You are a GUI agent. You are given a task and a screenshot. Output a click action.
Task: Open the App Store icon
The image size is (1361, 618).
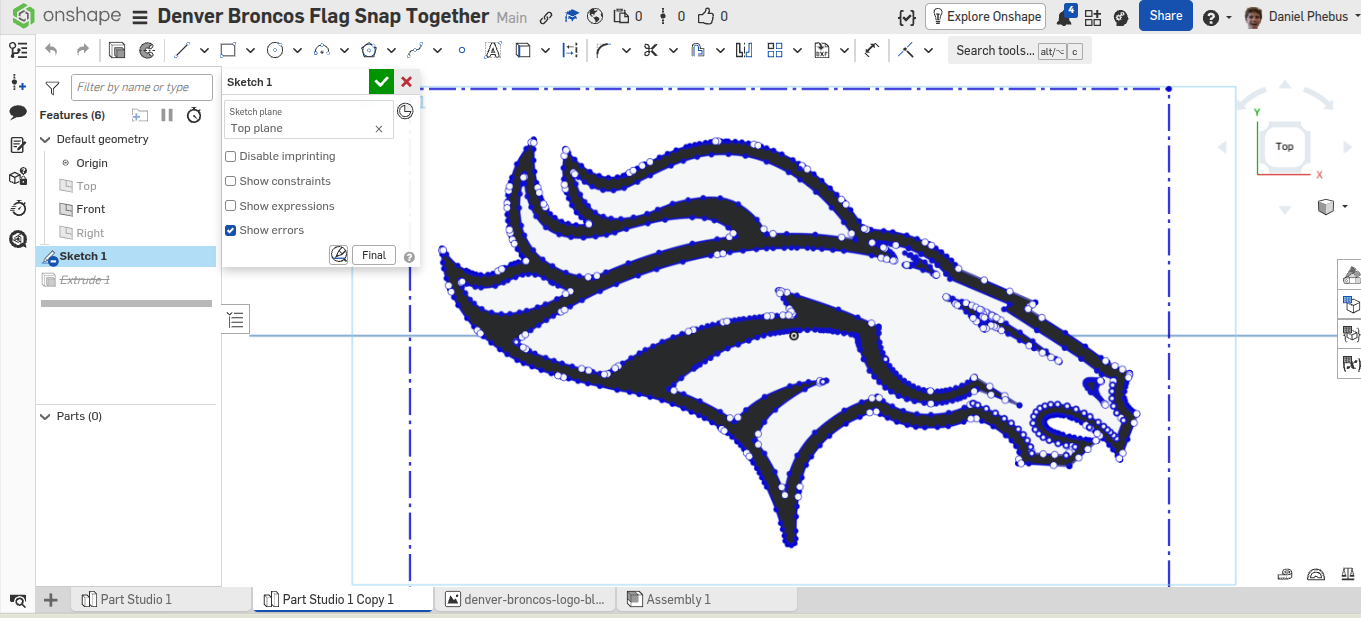click(x=1092, y=17)
